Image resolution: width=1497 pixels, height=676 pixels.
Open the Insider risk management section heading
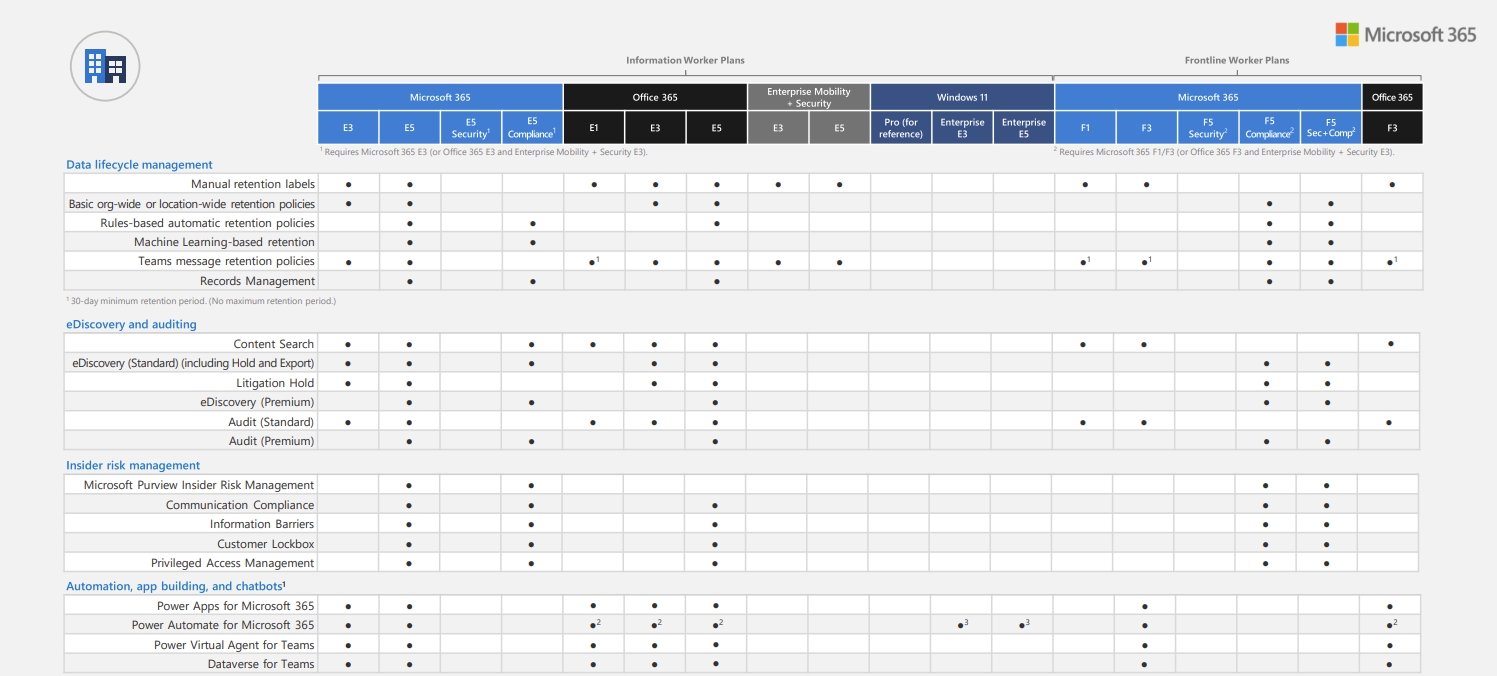[133, 465]
